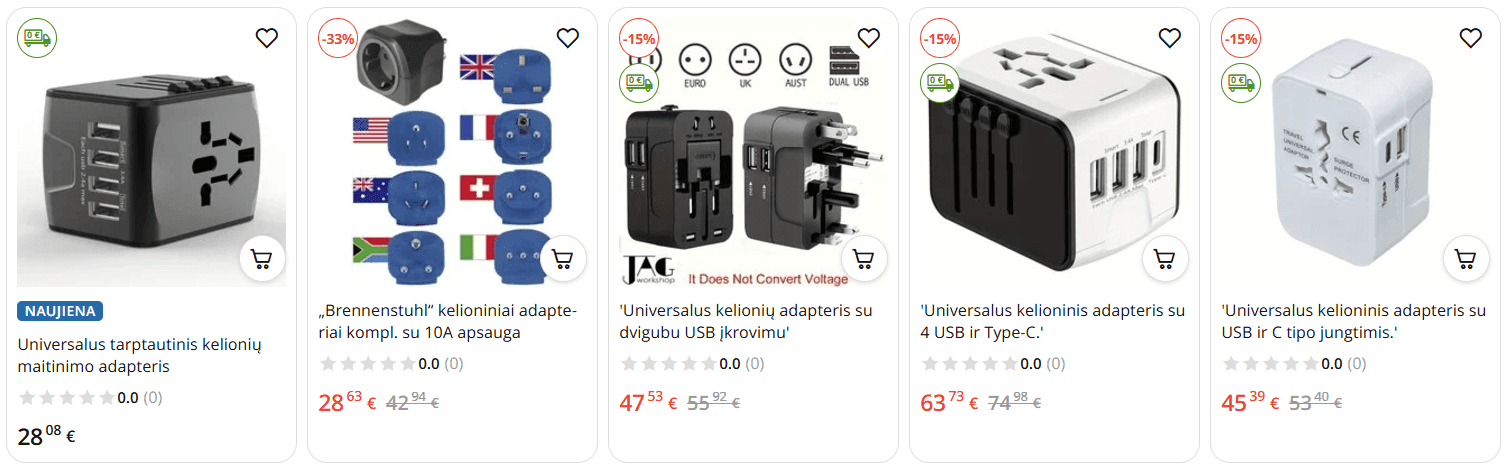Click the NAUJIENA badge on first product

tap(60, 311)
